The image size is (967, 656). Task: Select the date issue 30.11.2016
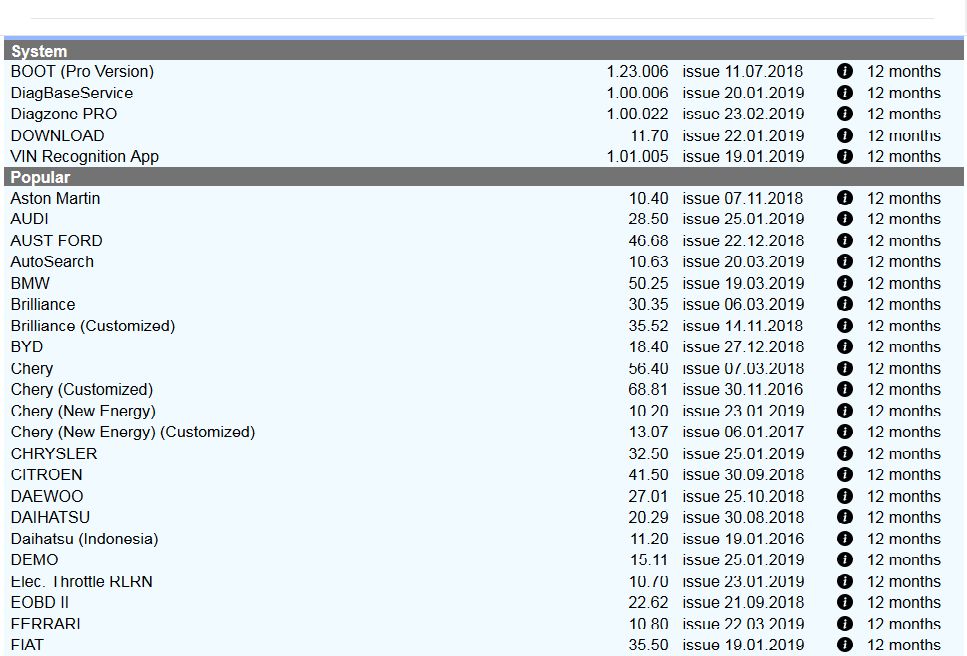pos(743,389)
